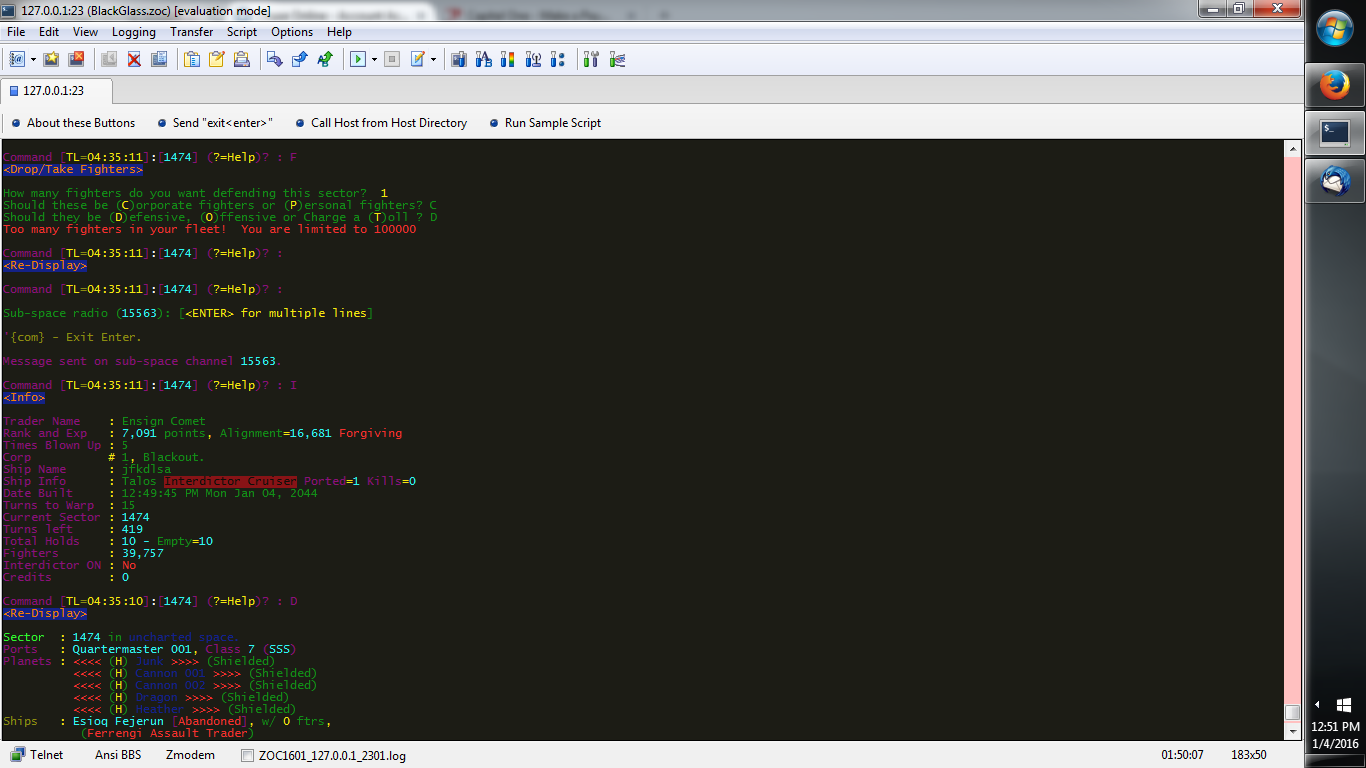Click the Run Sample Script button

coord(552,123)
